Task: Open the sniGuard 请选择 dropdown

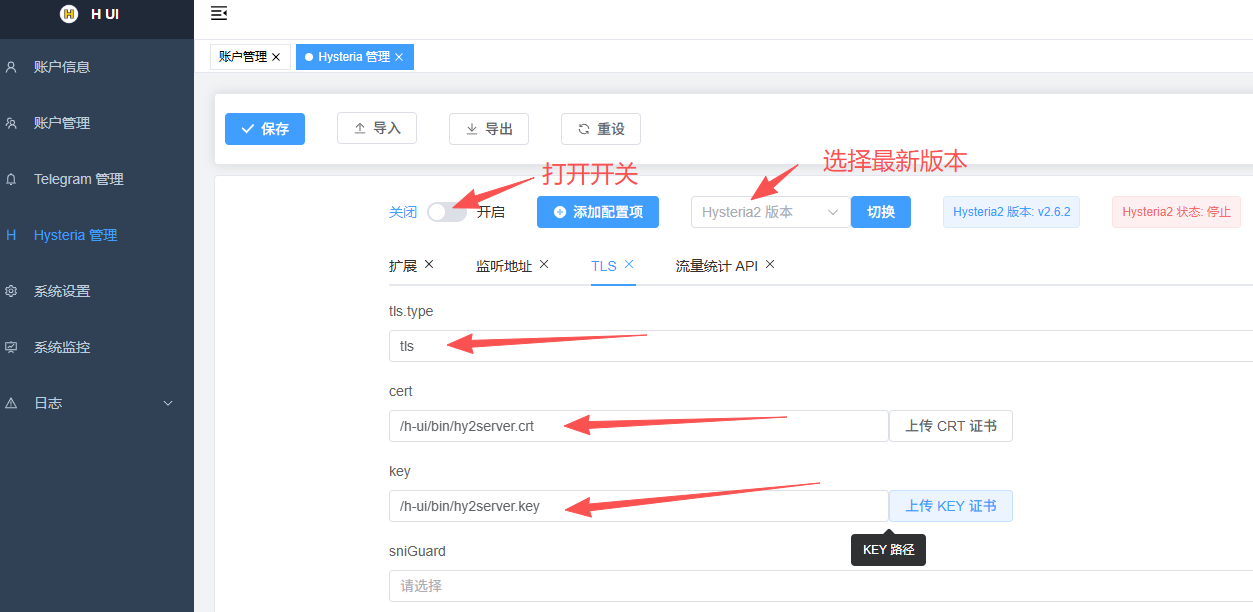Action: (820, 586)
